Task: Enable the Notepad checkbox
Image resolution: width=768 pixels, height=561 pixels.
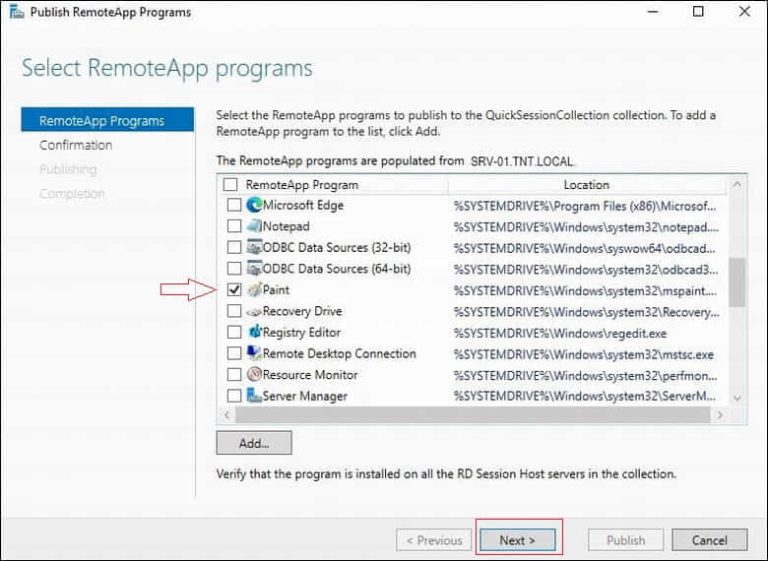Action: point(234,226)
